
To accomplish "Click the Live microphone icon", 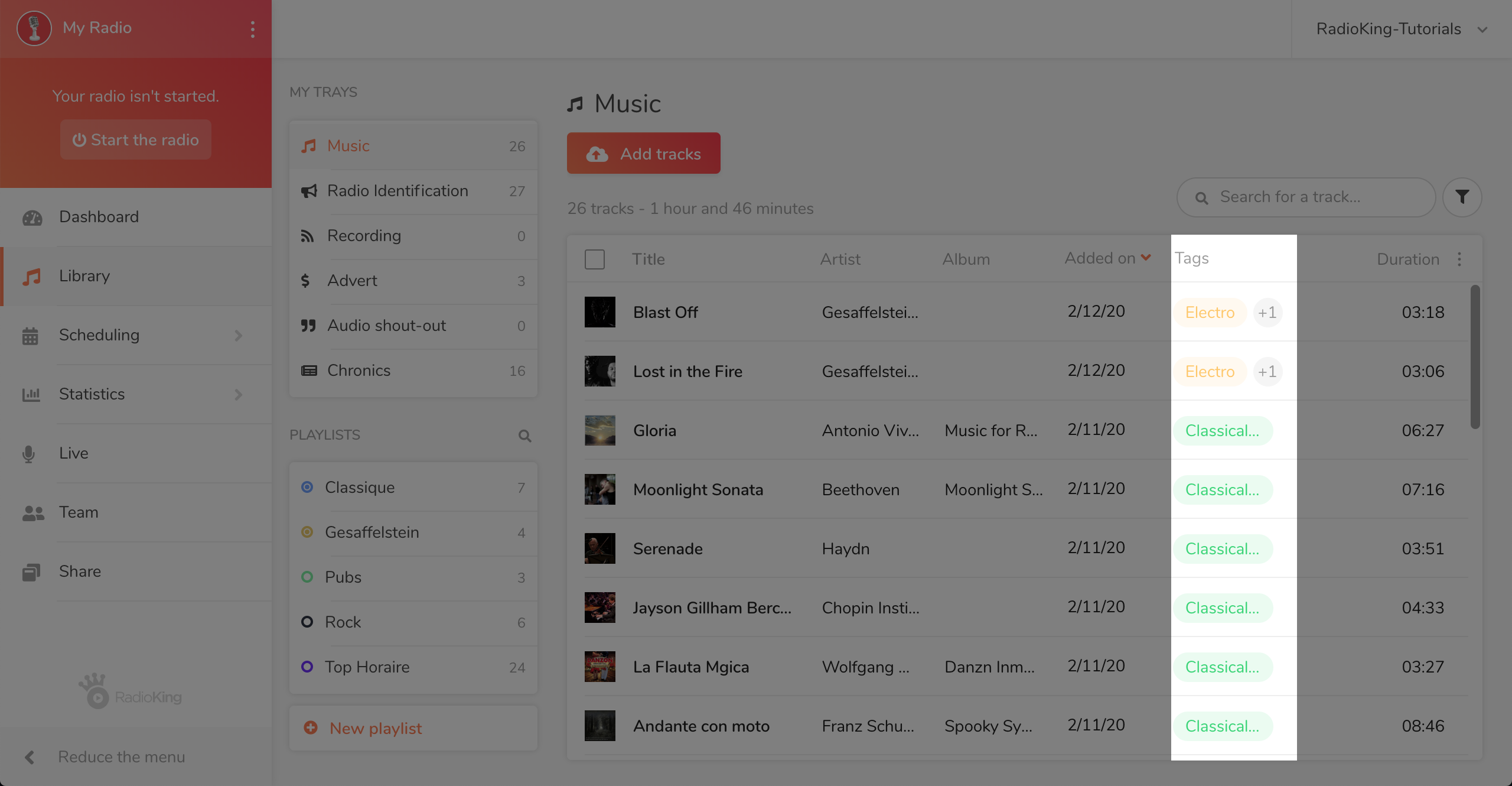I will (x=28, y=453).
